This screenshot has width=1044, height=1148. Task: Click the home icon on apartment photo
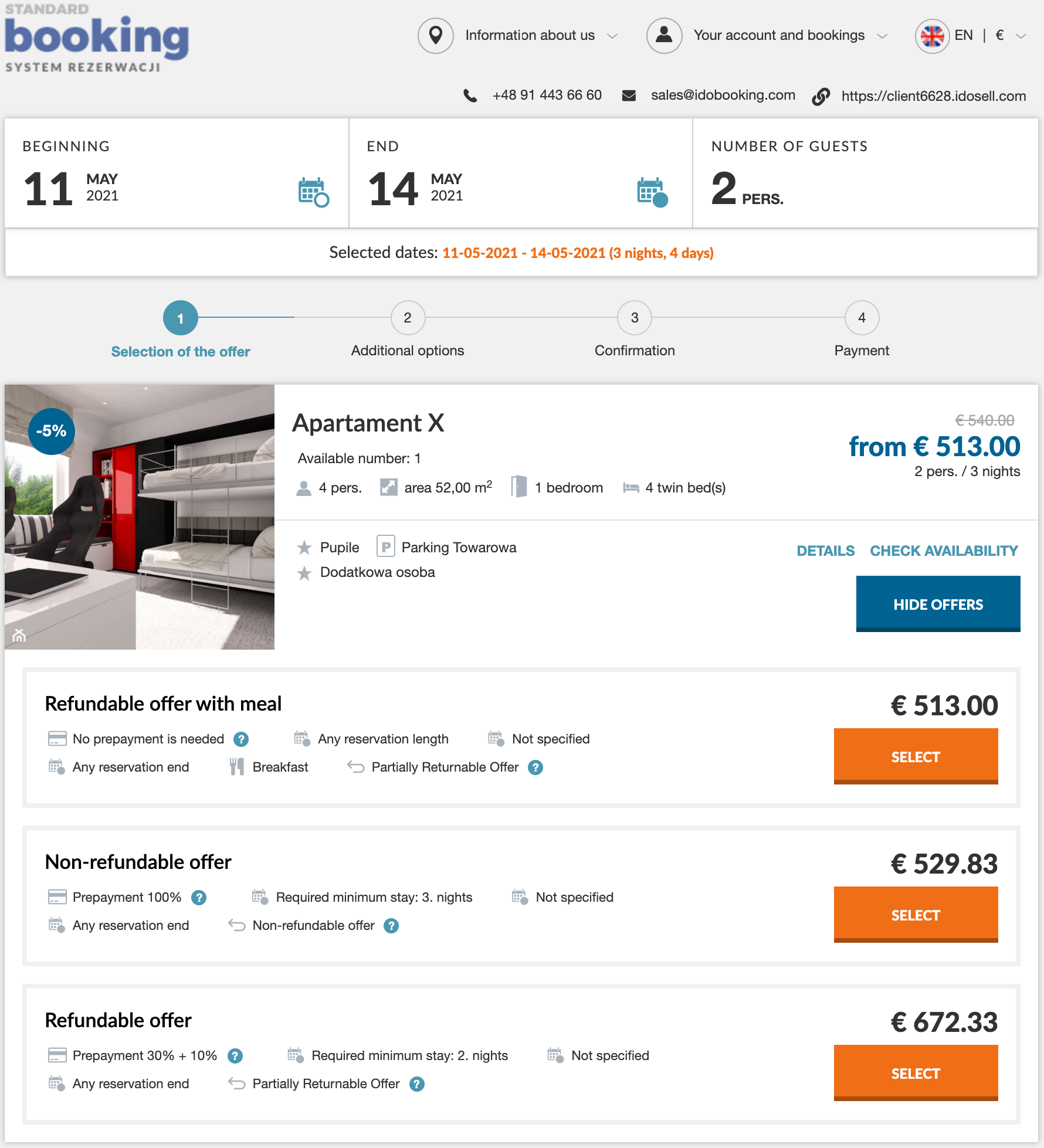click(x=19, y=635)
